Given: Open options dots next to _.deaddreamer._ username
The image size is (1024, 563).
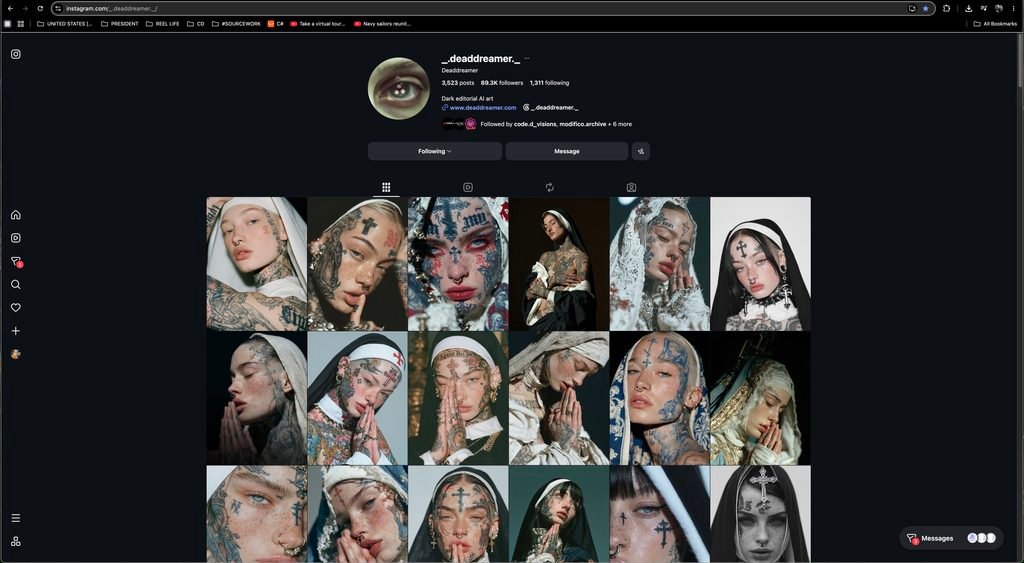Looking at the screenshot, I should pyautogui.click(x=526, y=59).
